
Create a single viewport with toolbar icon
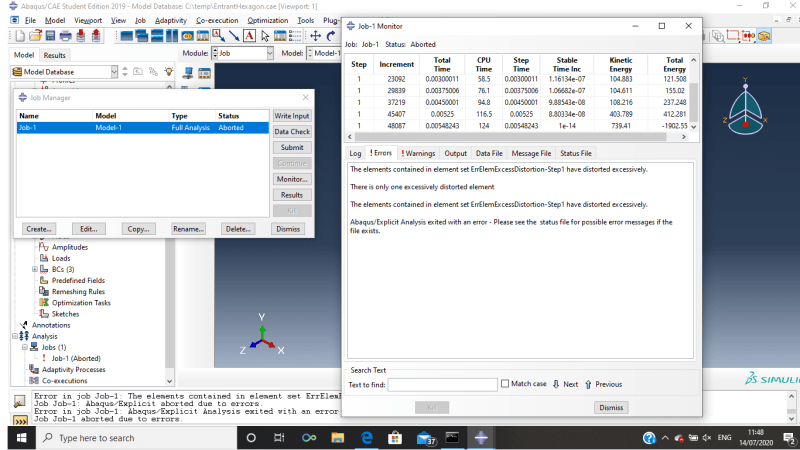pyautogui.click(x=127, y=36)
